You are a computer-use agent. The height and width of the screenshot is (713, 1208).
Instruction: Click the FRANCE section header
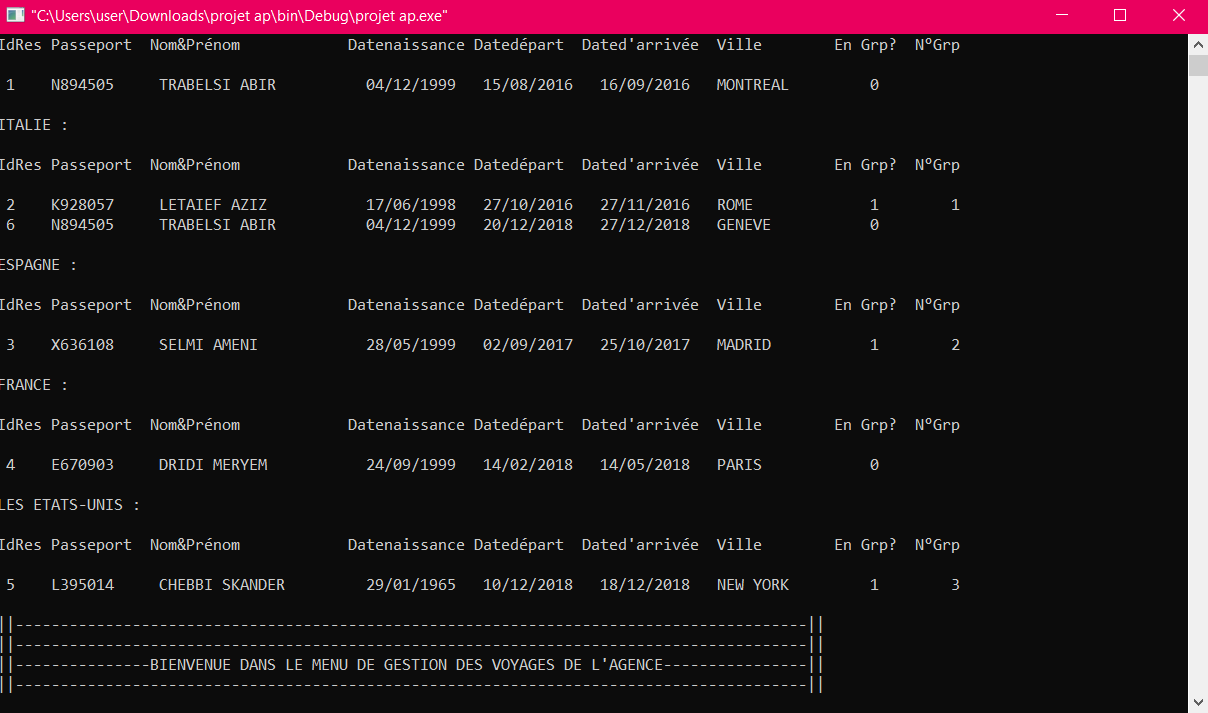click(x=25, y=384)
